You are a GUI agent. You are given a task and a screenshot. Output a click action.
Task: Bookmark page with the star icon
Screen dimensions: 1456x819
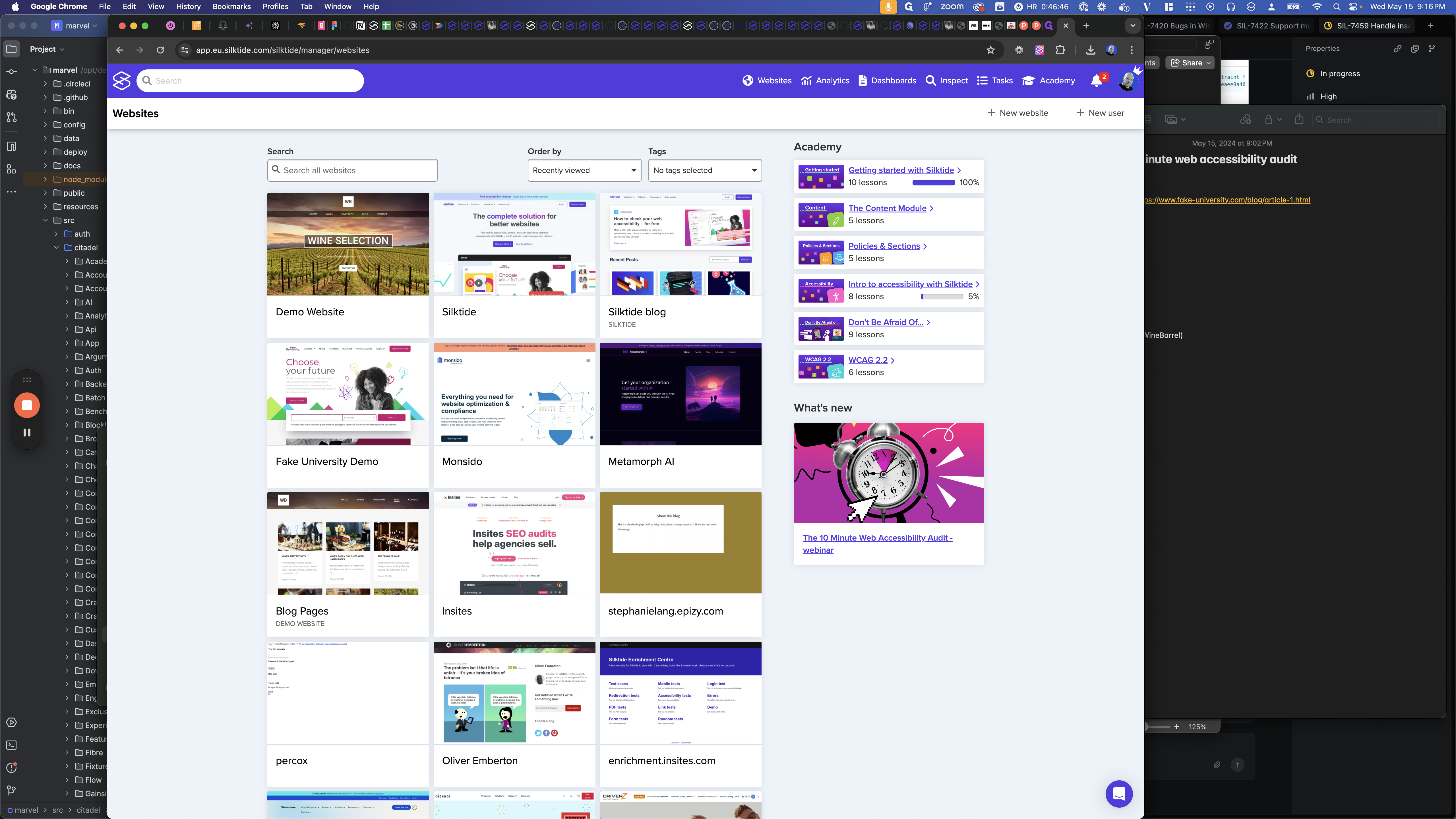pyautogui.click(x=991, y=50)
